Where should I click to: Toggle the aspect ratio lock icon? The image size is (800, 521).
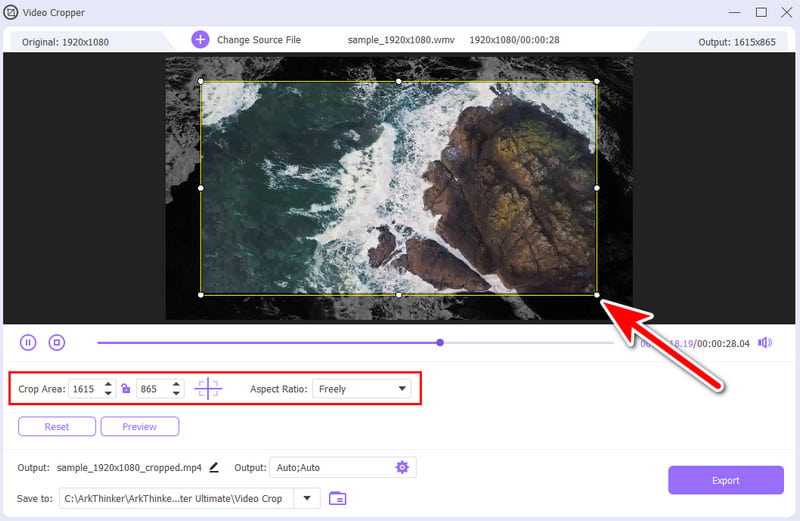tap(126, 389)
